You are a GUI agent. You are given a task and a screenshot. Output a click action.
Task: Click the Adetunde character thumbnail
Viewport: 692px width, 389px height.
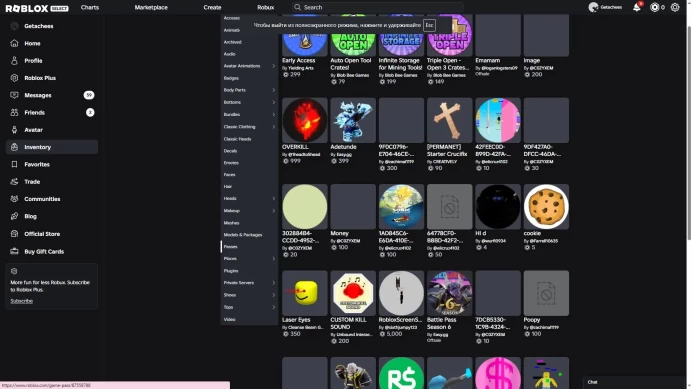[353, 120]
